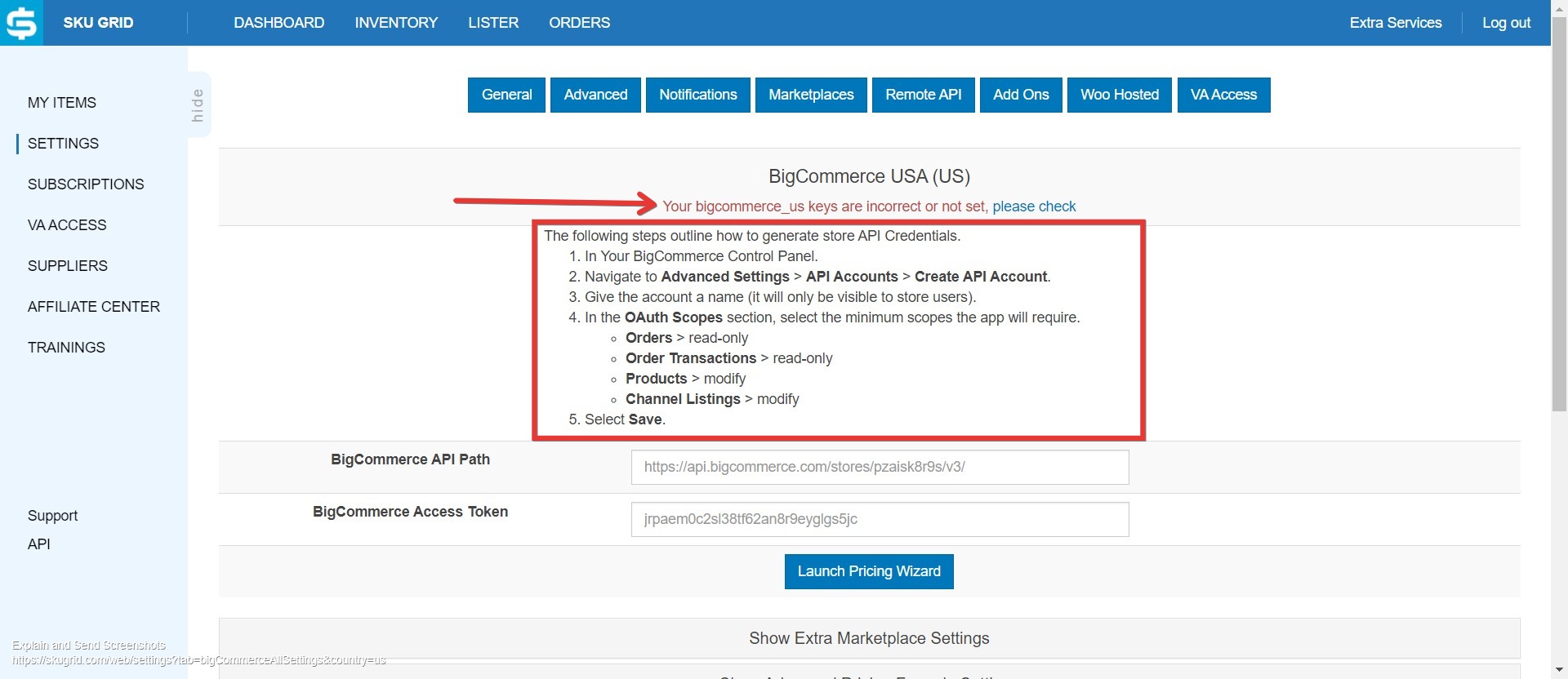Click scrollbar down arrow
This screenshot has width=1568, height=679.
(x=1559, y=671)
